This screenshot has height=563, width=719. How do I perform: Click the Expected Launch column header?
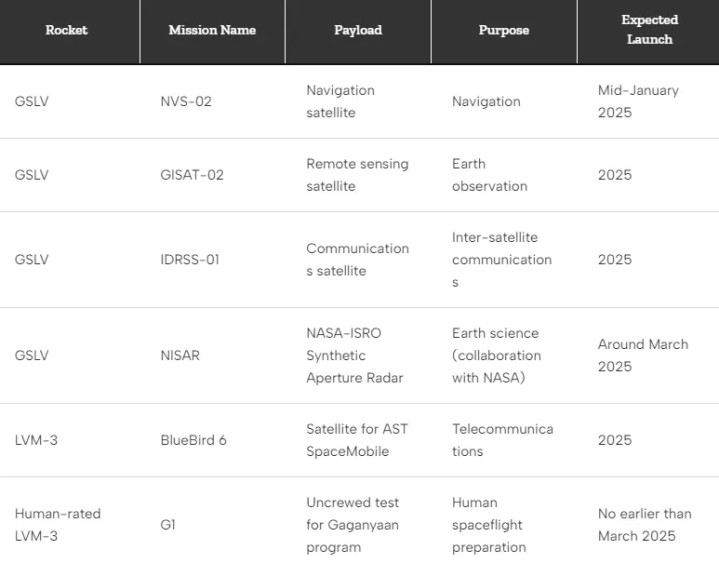coord(649,29)
